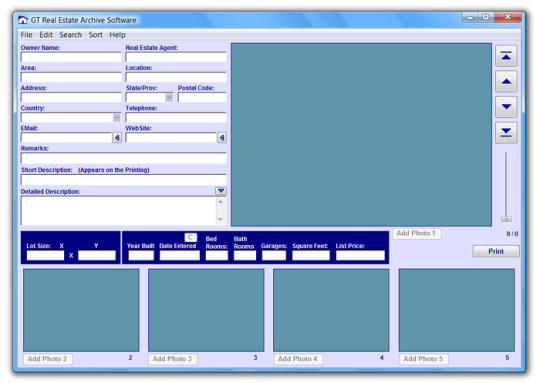Open the State/Prov dropdown
Screen dimensions: 540x383
(169, 97)
